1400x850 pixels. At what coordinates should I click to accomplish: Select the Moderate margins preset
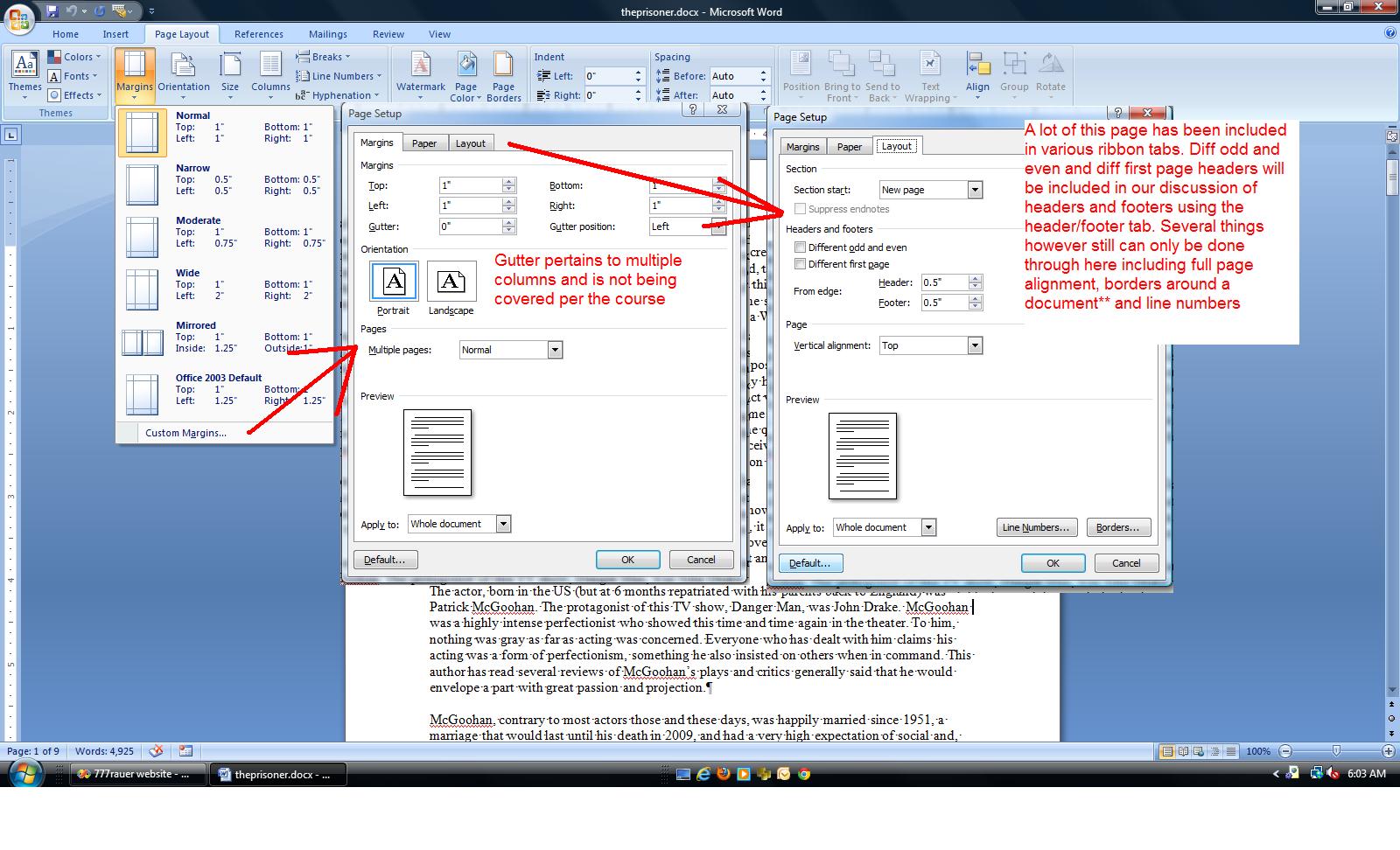(x=226, y=238)
